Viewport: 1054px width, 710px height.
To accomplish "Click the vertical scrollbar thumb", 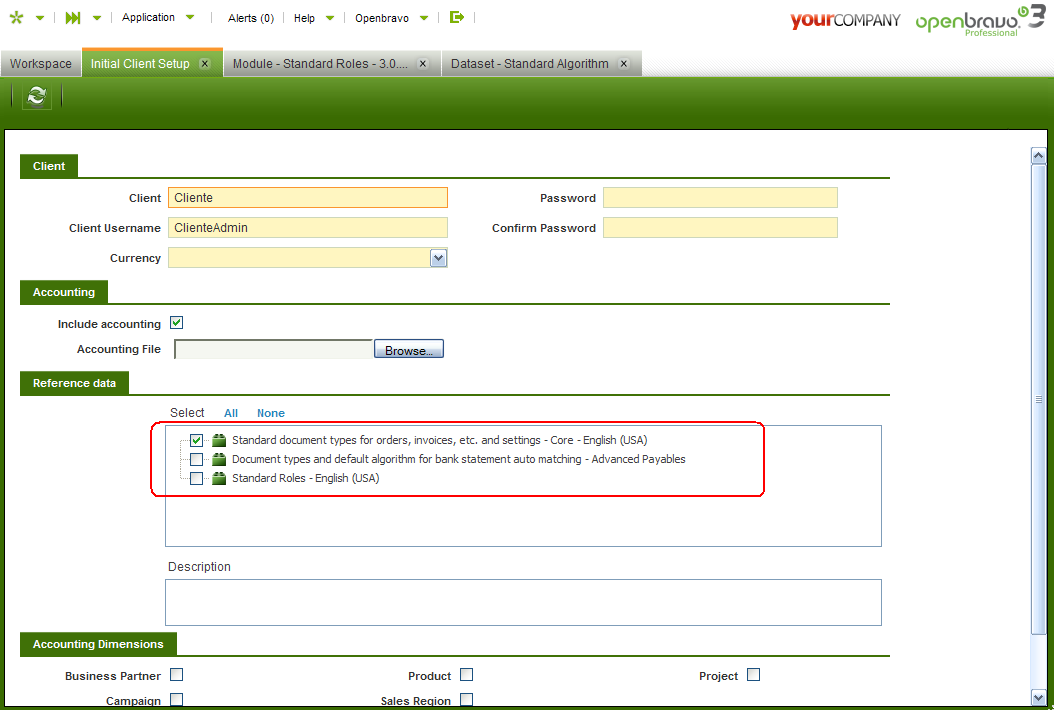I will click(x=1039, y=399).
